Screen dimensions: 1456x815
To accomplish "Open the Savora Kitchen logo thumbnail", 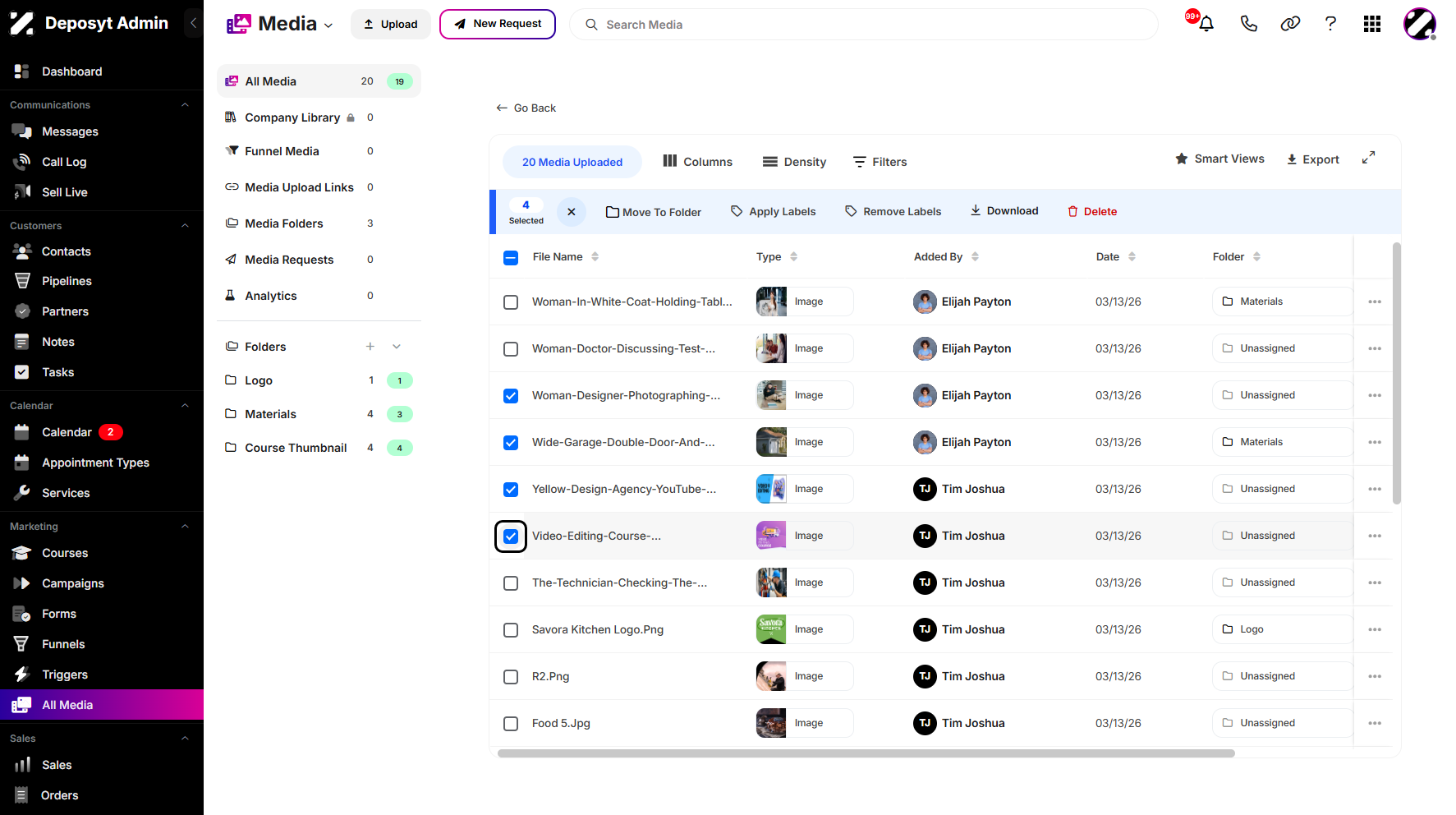I will [x=771, y=629].
